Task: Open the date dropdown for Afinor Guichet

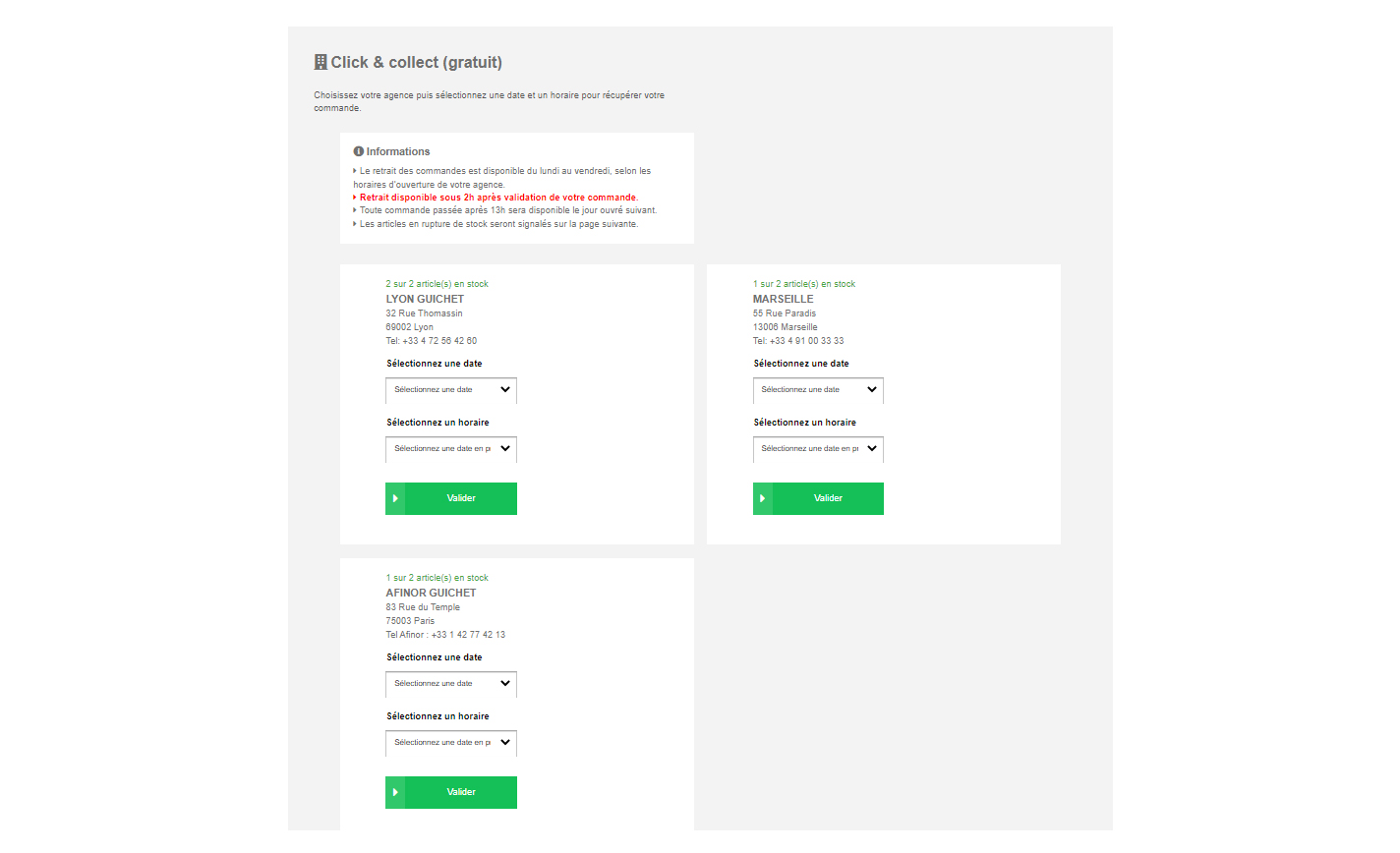Action: coord(451,684)
